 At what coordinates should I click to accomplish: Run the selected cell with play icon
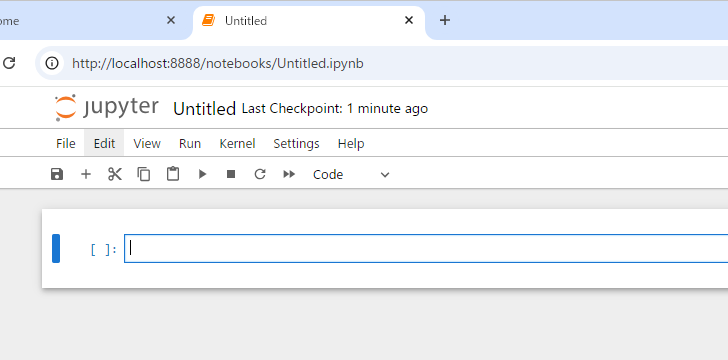[x=202, y=174]
